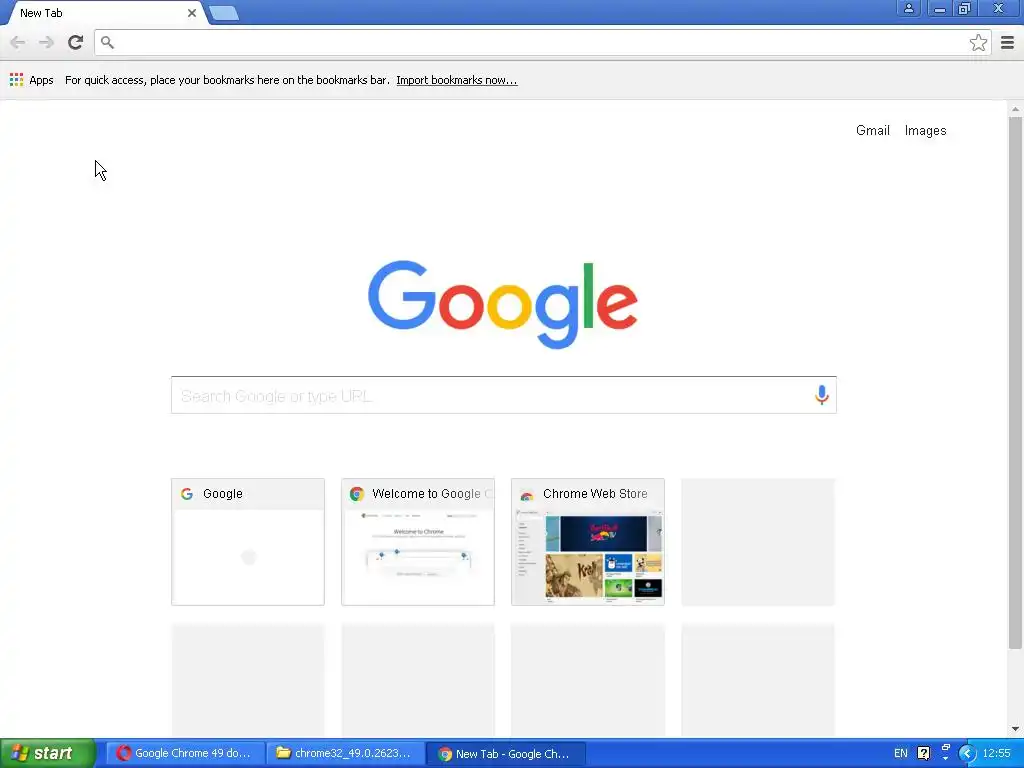The width and height of the screenshot is (1024, 768).
Task: Click the page scrollbar up arrow
Action: 1015,109
